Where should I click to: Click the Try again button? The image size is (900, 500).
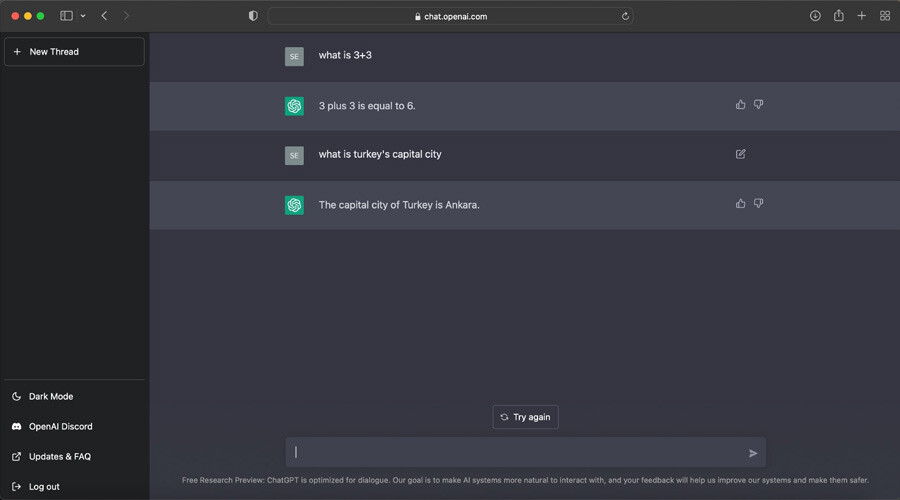point(525,417)
